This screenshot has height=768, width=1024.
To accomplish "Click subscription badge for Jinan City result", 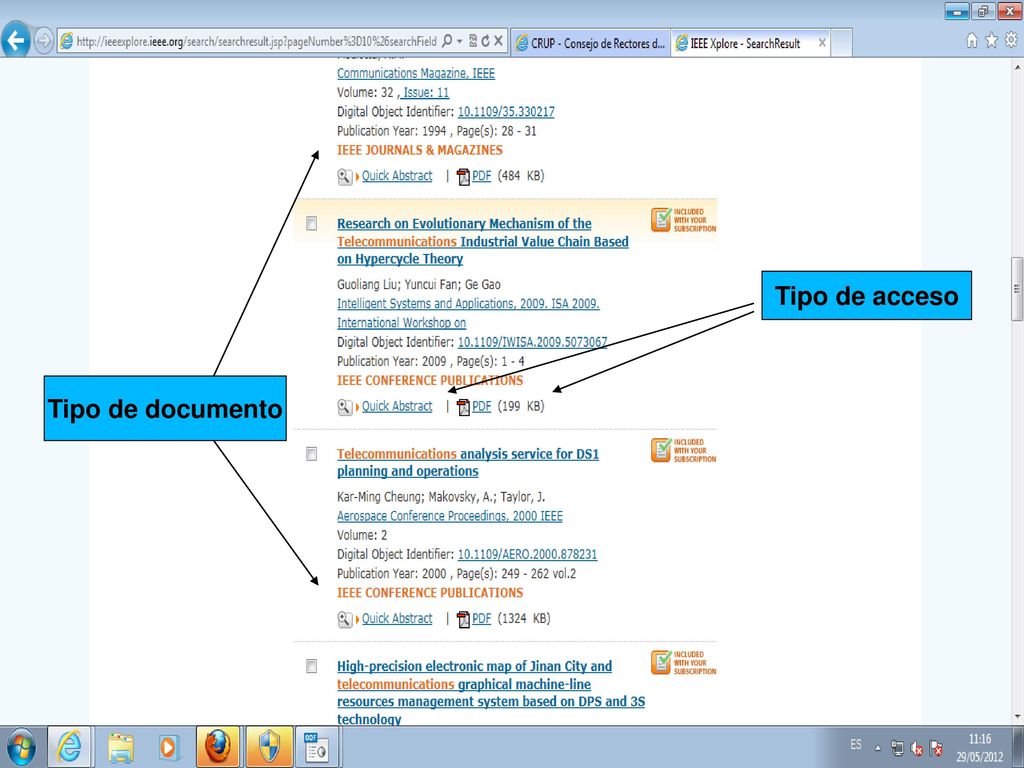I will [684, 663].
